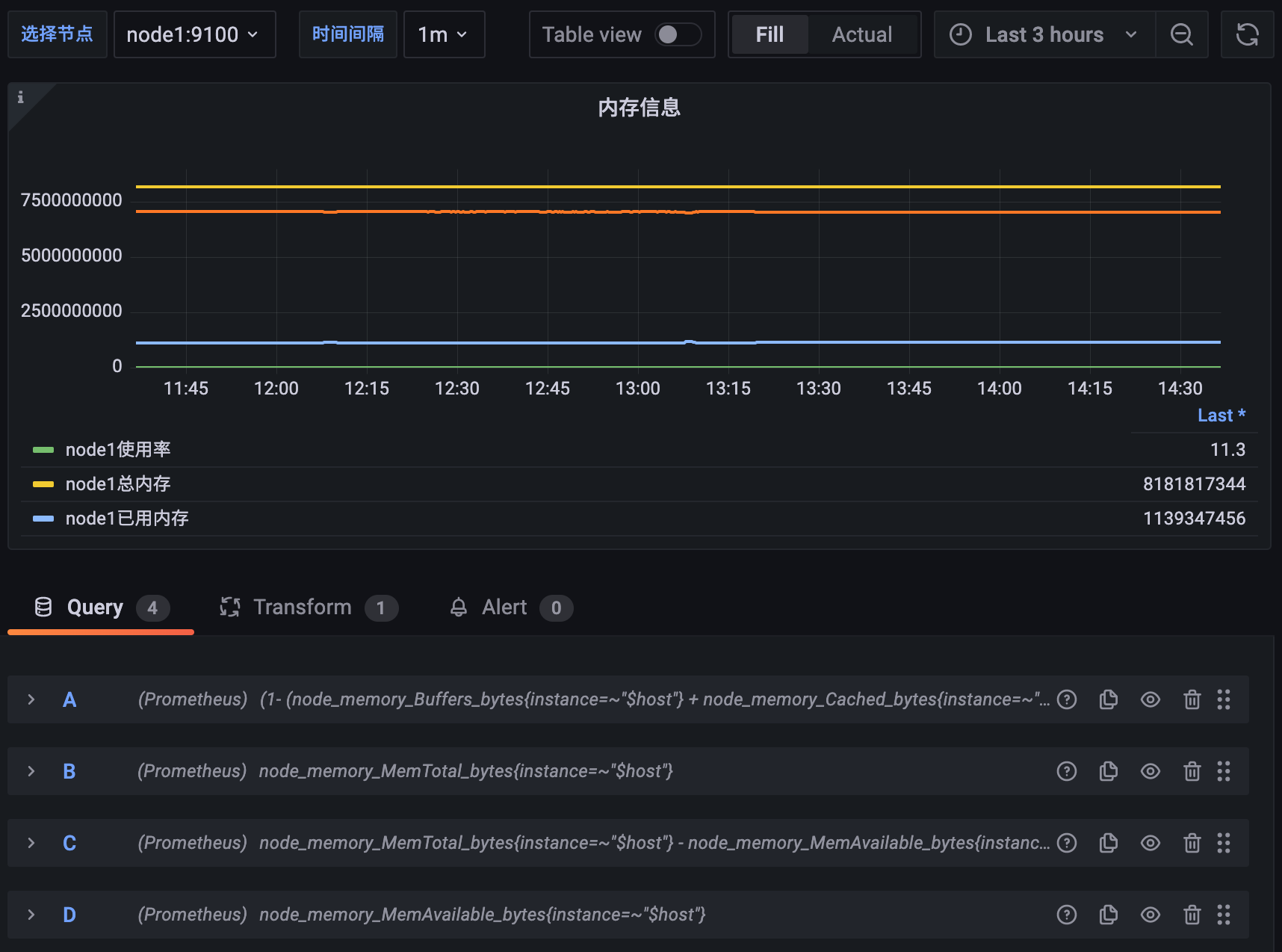Open the 1m interval dropdown
The image size is (1282, 952).
click(x=444, y=34)
